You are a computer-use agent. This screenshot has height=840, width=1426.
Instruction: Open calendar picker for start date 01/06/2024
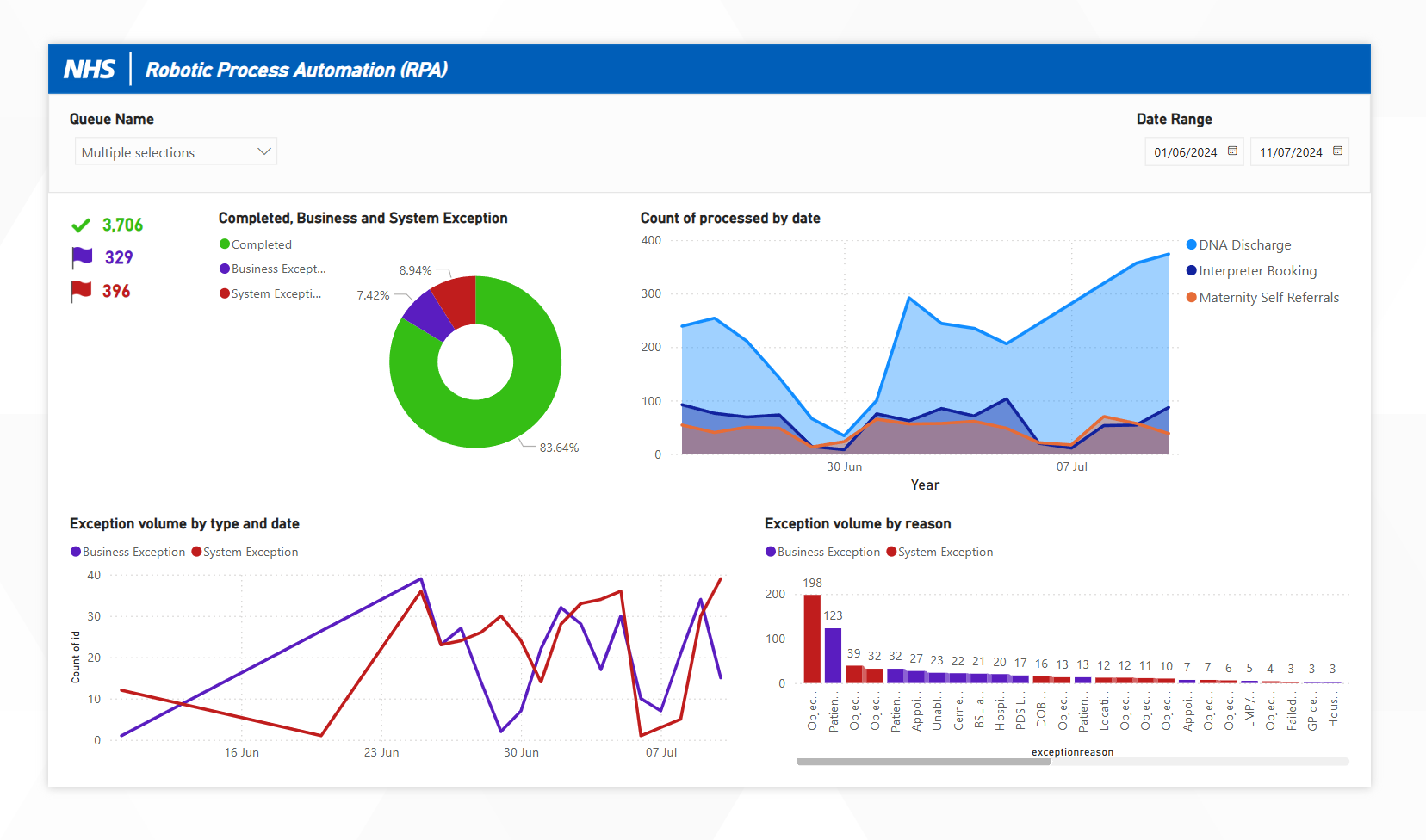(1232, 151)
